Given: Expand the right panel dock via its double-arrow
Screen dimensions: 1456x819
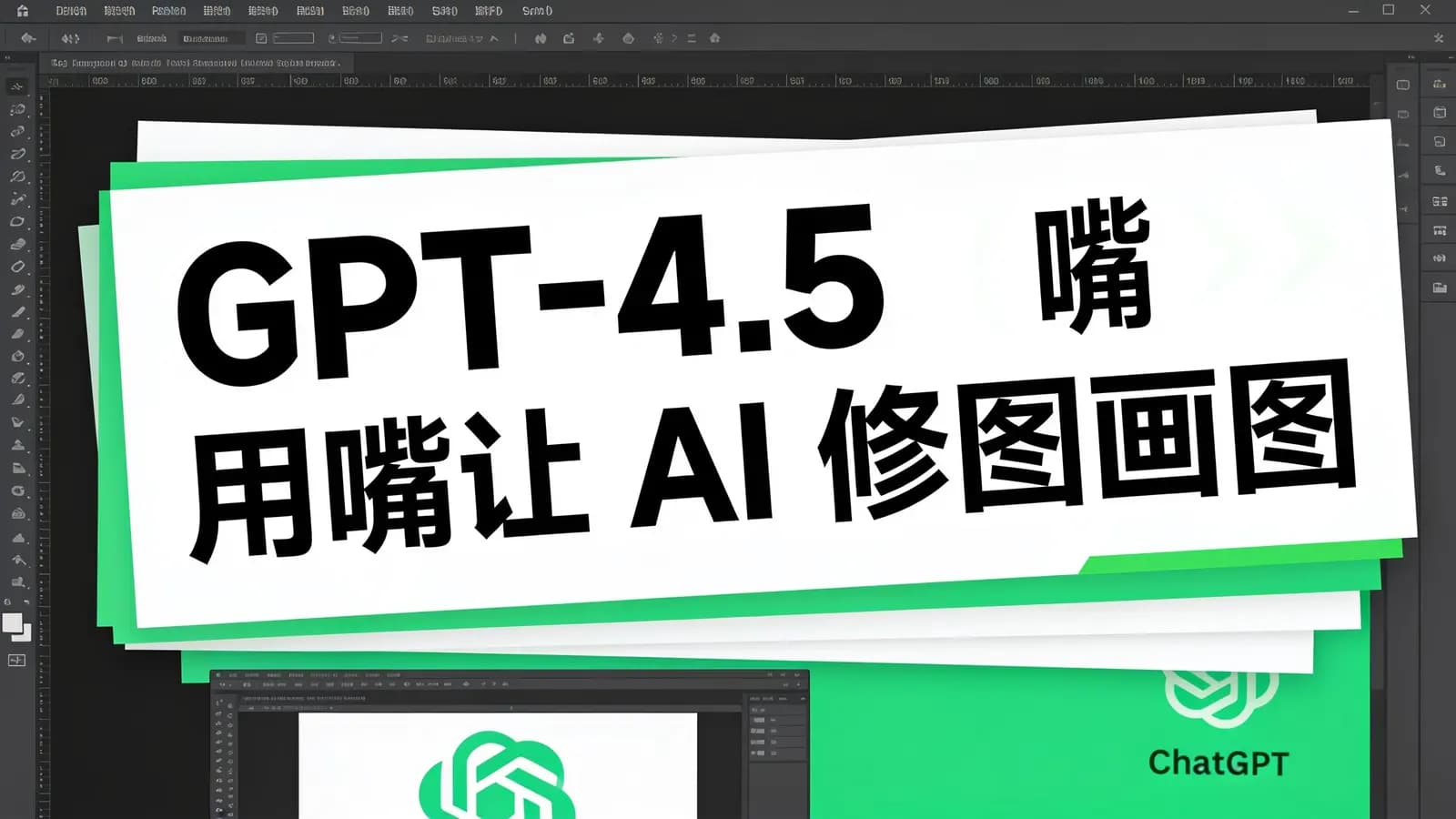Looking at the screenshot, I should pyautogui.click(x=1411, y=57).
